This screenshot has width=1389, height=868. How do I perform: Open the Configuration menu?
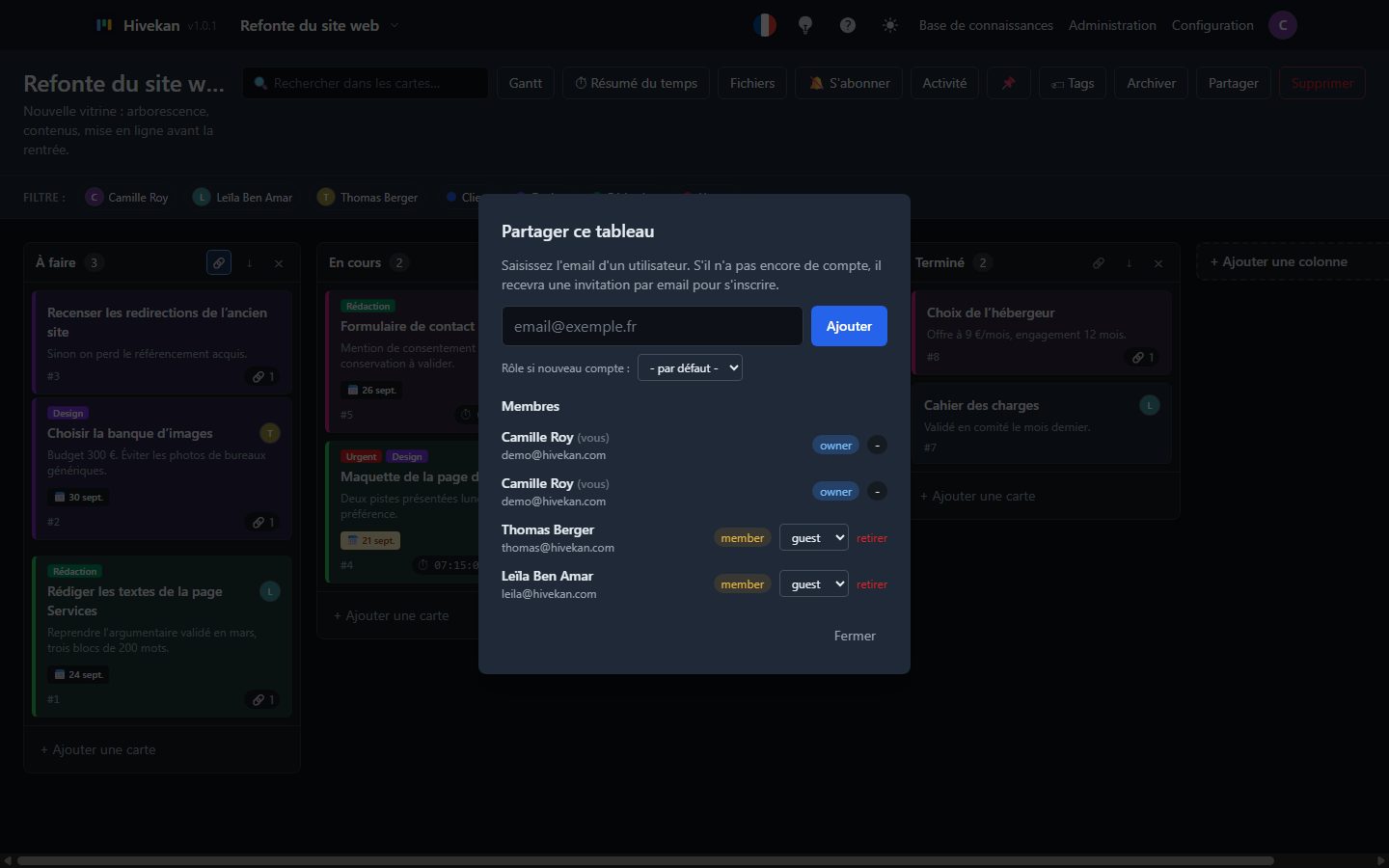(x=1212, y=25)
